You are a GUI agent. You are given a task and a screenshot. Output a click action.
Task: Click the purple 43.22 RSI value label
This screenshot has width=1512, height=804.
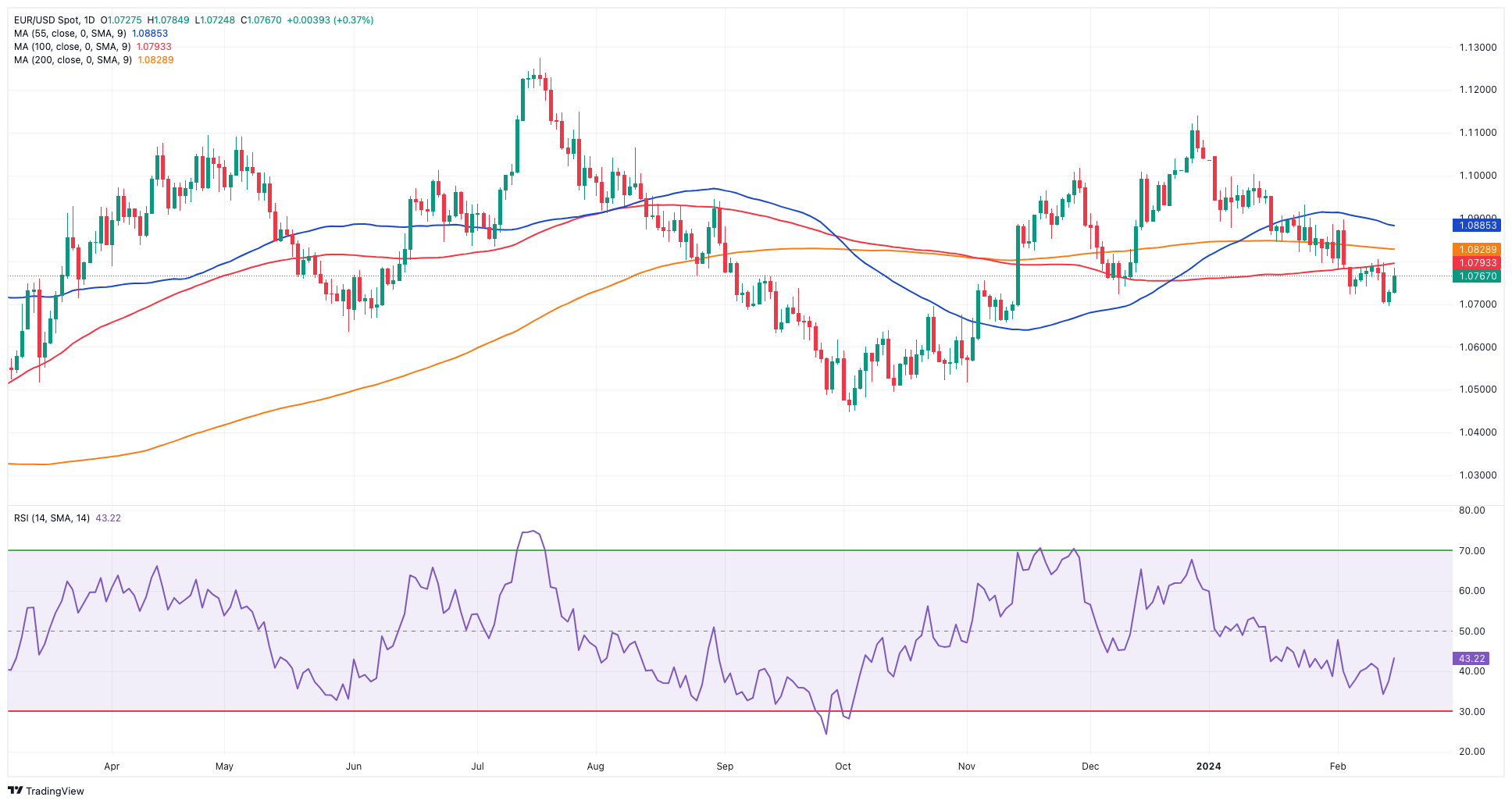point(1471,659)
